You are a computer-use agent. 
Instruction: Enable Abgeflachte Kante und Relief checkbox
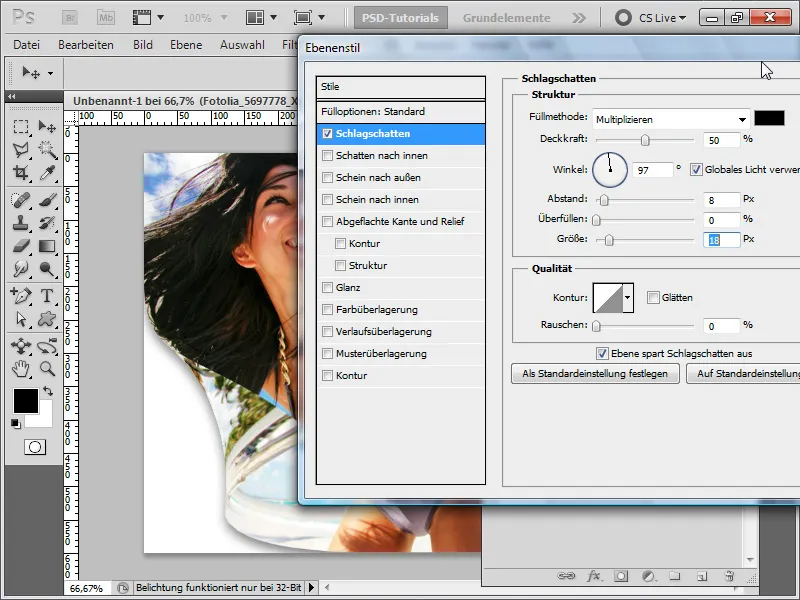(x=328, y=221)
